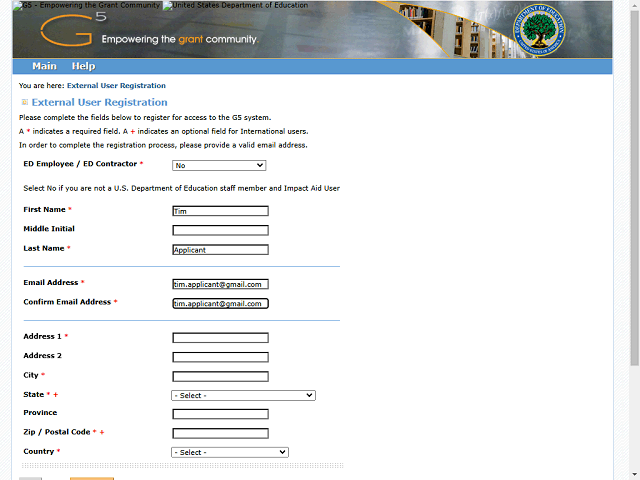640x480 pixels.
Task: Click the Department of Education seal logo
Action: [x=539, y=30]
